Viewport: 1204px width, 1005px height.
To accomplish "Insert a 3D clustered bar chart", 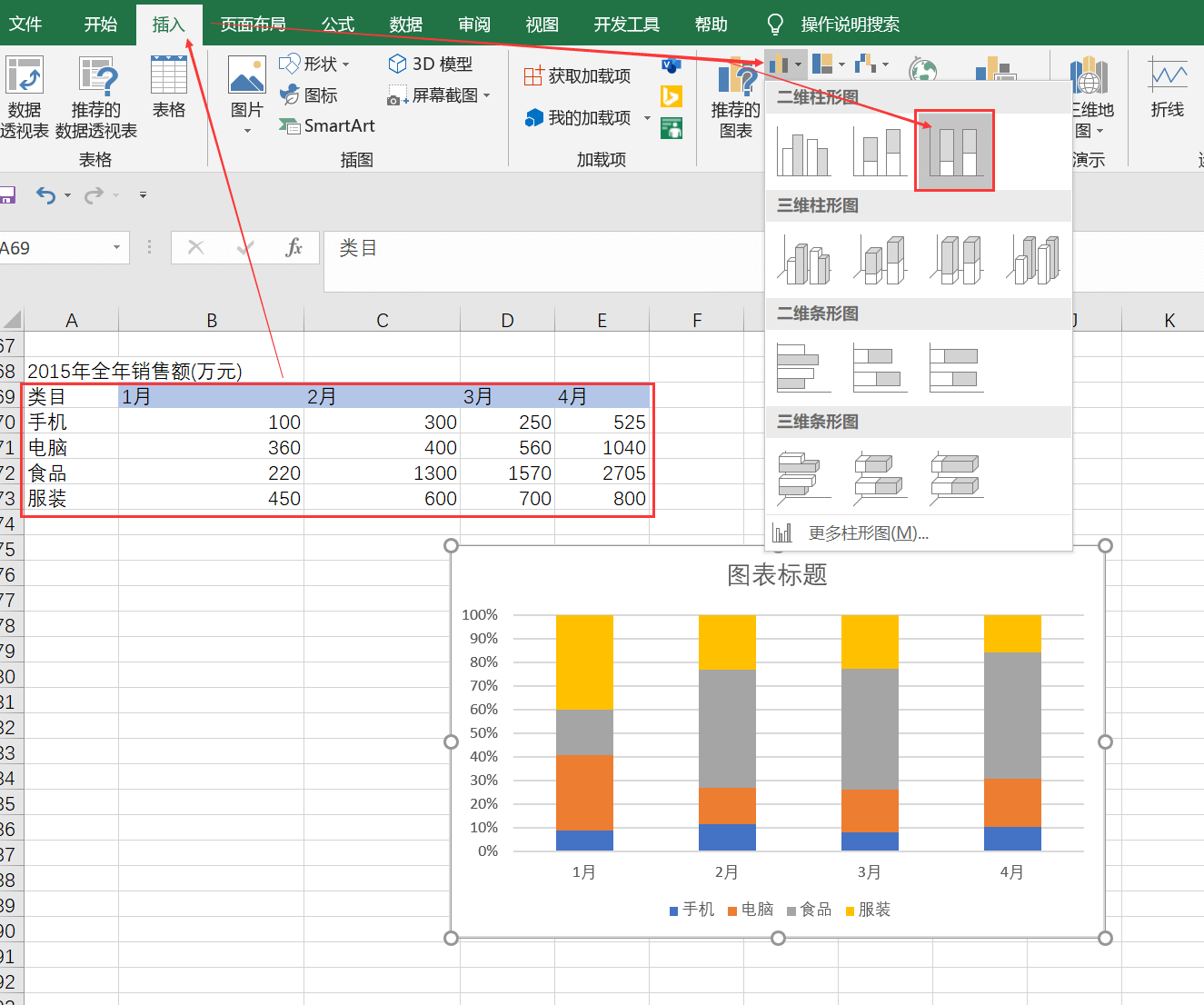I will [x=803, y=477].
